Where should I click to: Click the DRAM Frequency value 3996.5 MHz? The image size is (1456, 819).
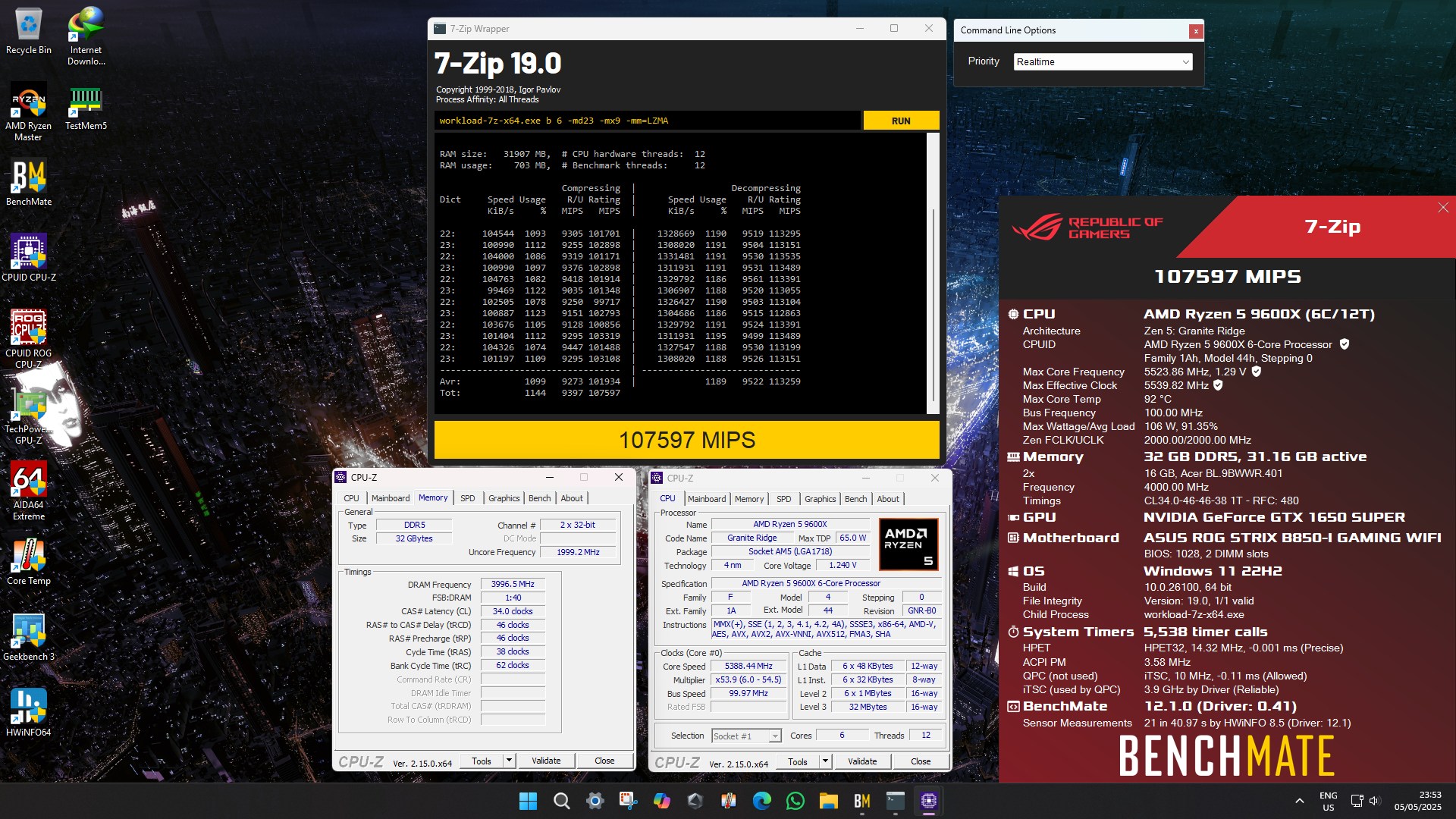click(x=513, y=584)
